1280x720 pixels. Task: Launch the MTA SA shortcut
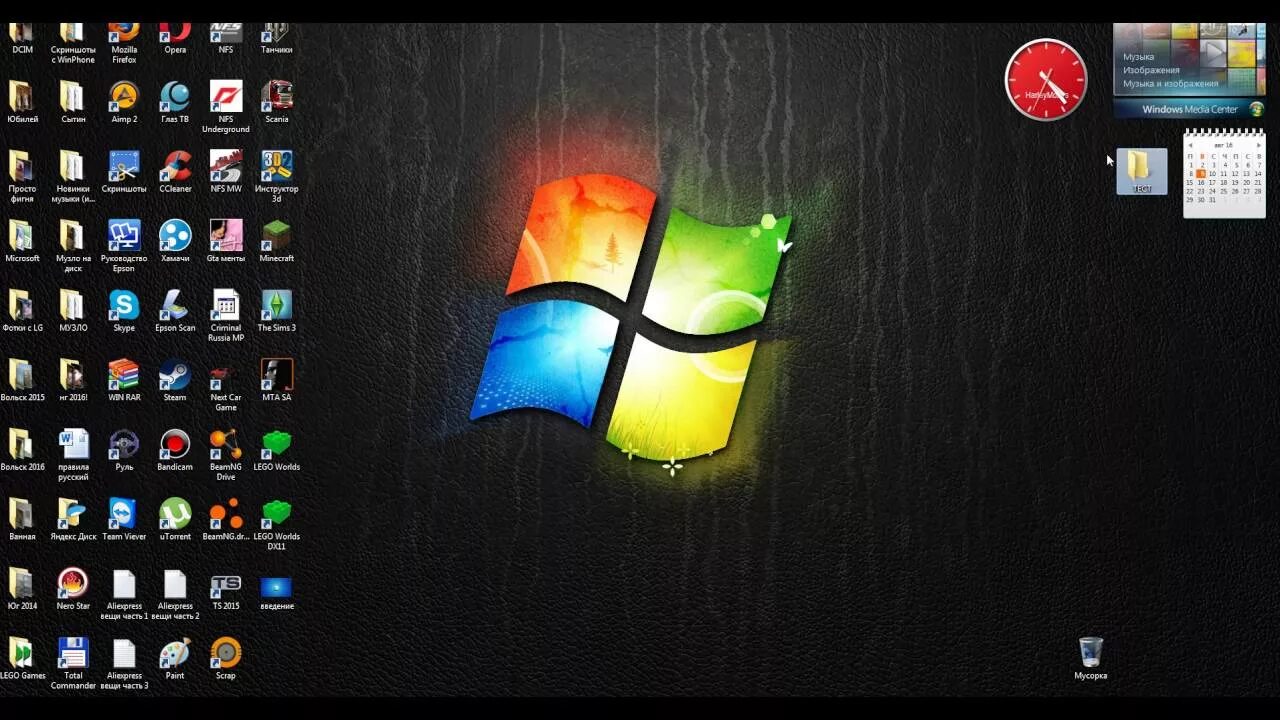[x=276, y=380]
